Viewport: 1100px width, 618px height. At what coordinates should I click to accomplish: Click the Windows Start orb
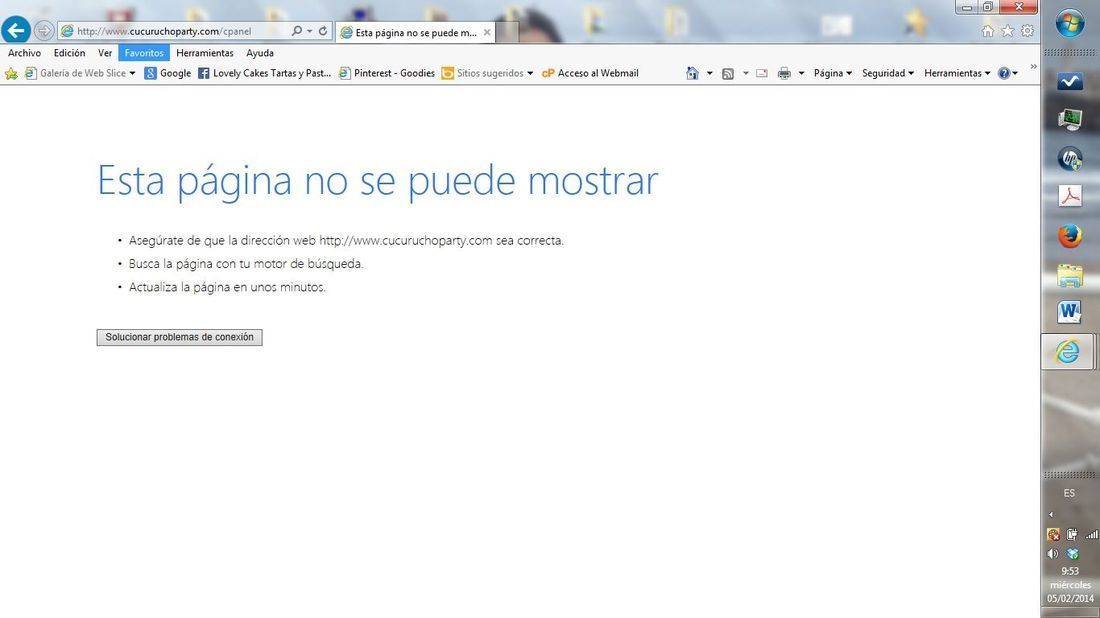click(x=1070, y=23)
